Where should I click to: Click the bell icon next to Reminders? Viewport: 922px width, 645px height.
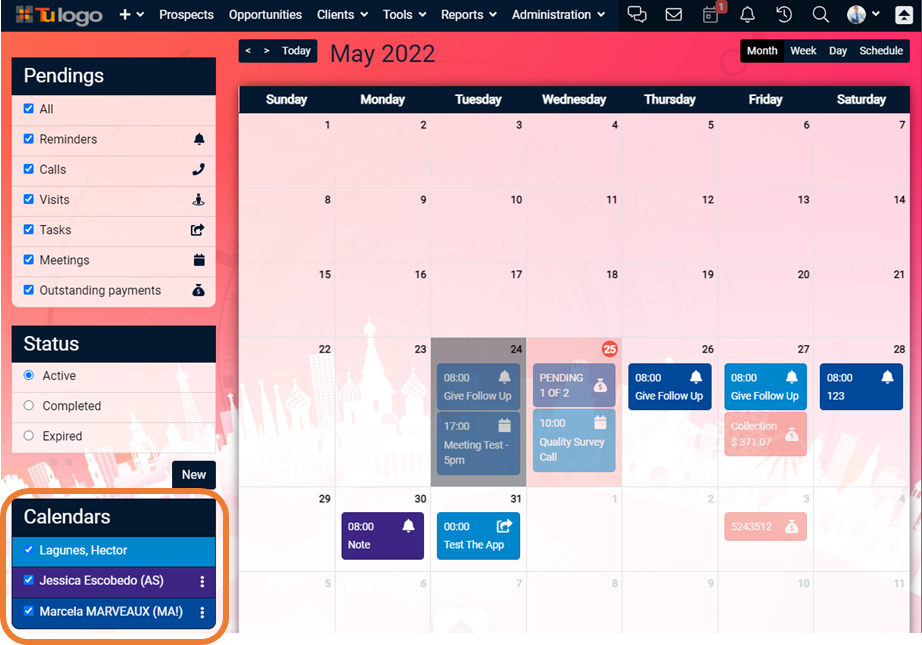point(199,139)
